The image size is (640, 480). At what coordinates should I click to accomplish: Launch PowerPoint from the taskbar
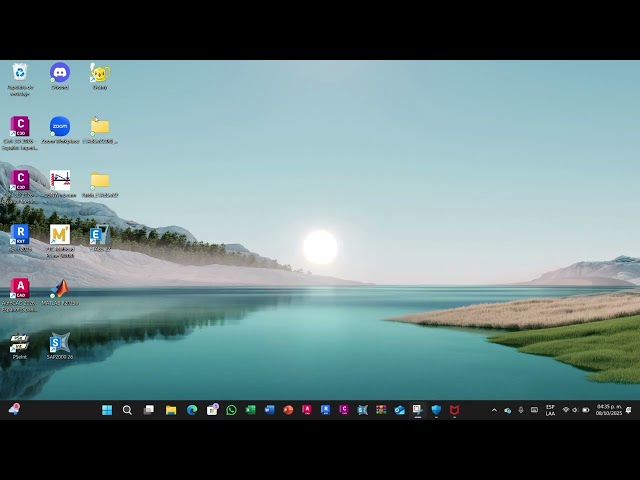point(288,410)
